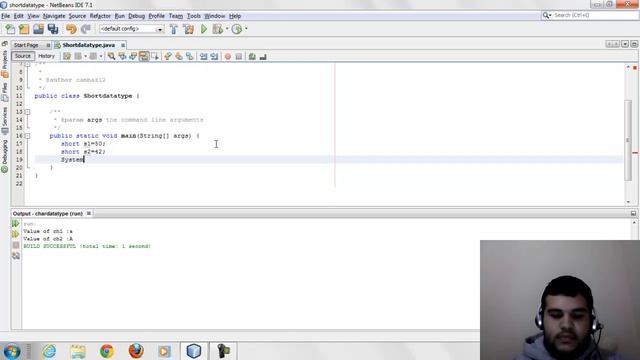Open Firefox from the taskbar
The image size is (640, 360).
tap(136, 351)
